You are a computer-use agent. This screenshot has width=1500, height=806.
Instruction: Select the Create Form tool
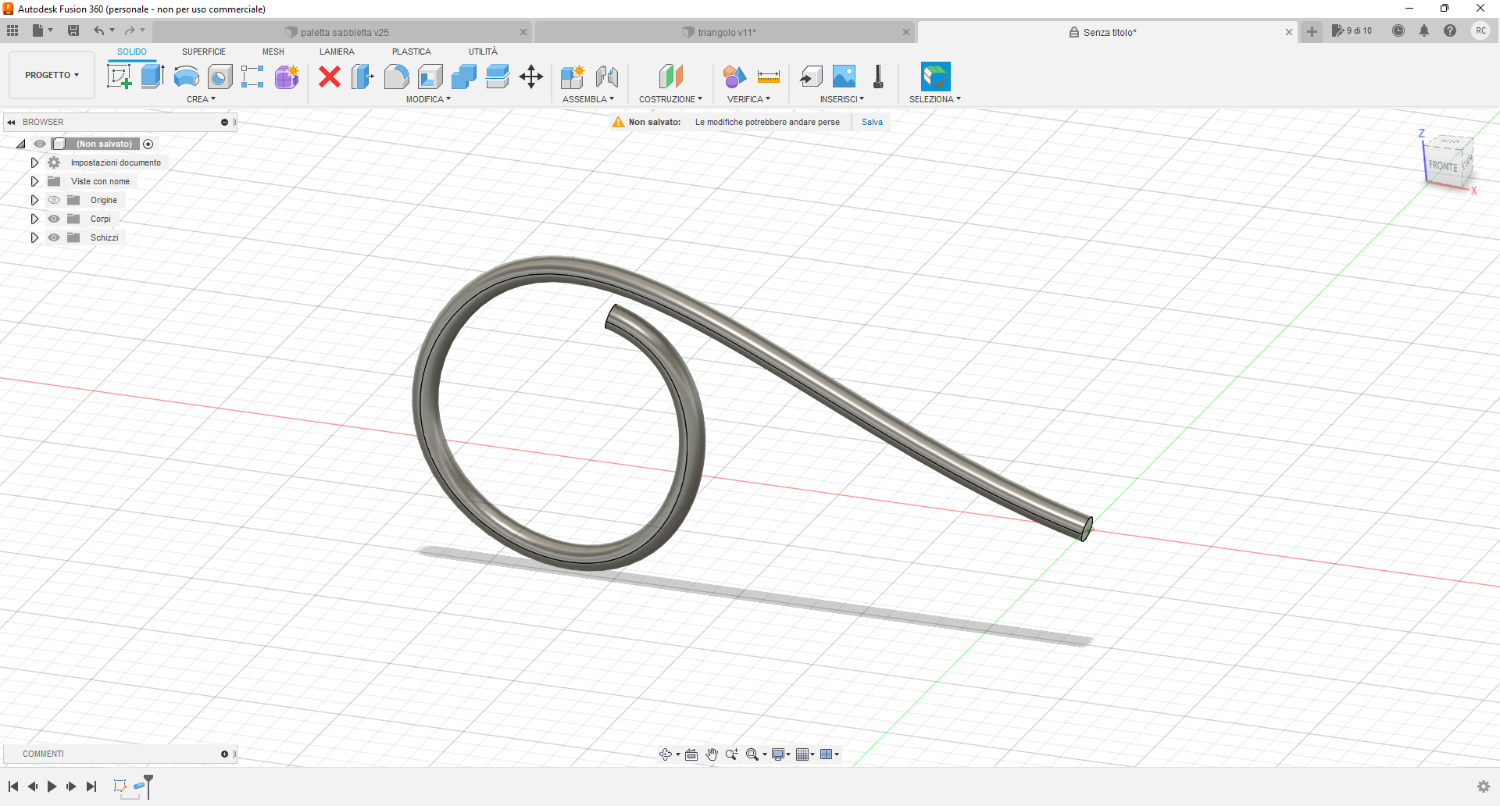click(x=287, y=76)
